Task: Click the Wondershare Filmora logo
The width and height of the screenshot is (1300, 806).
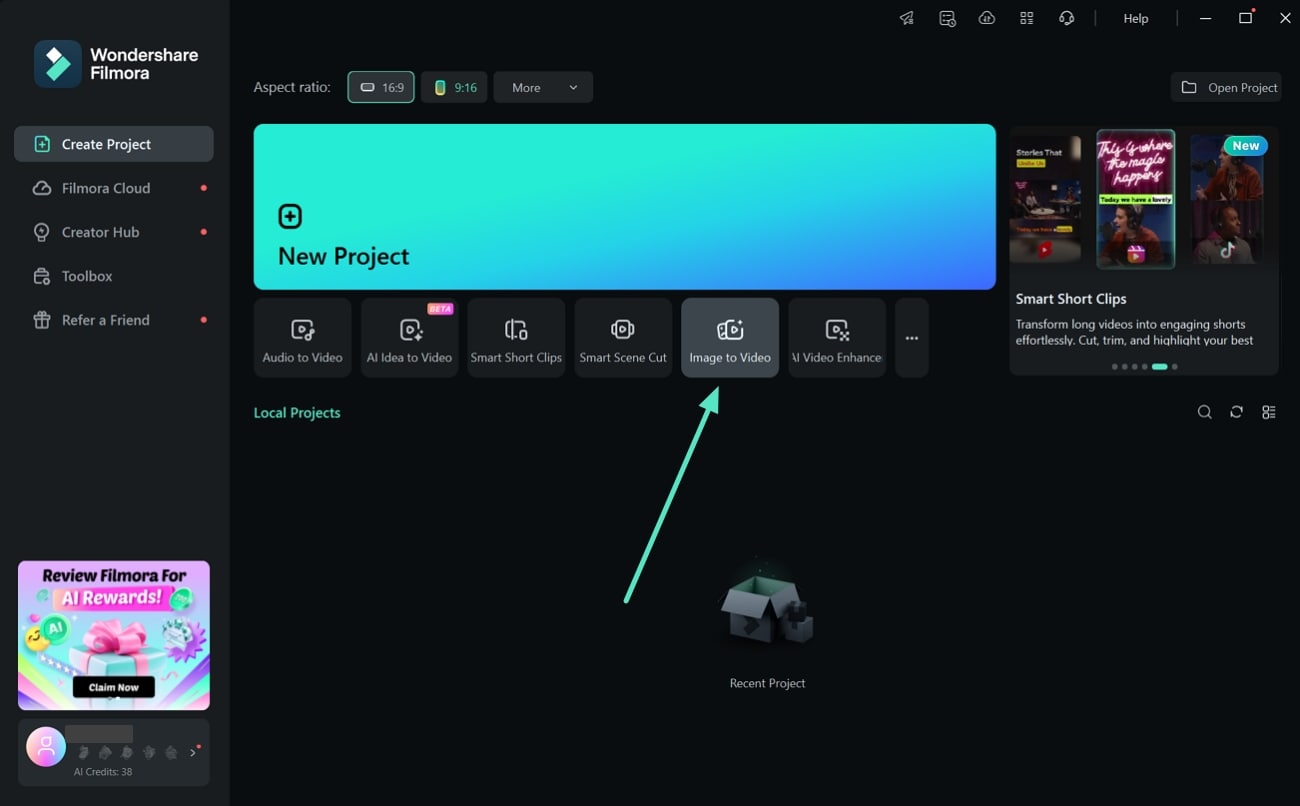Action: 116,64
